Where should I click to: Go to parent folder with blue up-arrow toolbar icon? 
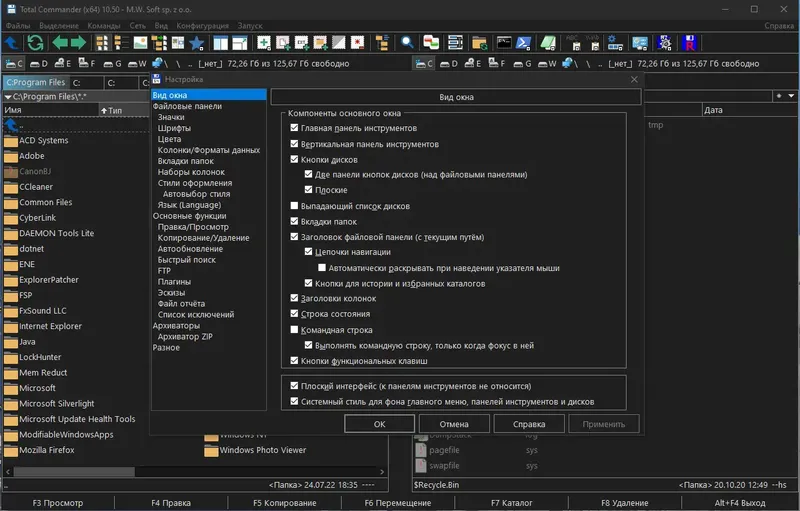pos(11,43)
